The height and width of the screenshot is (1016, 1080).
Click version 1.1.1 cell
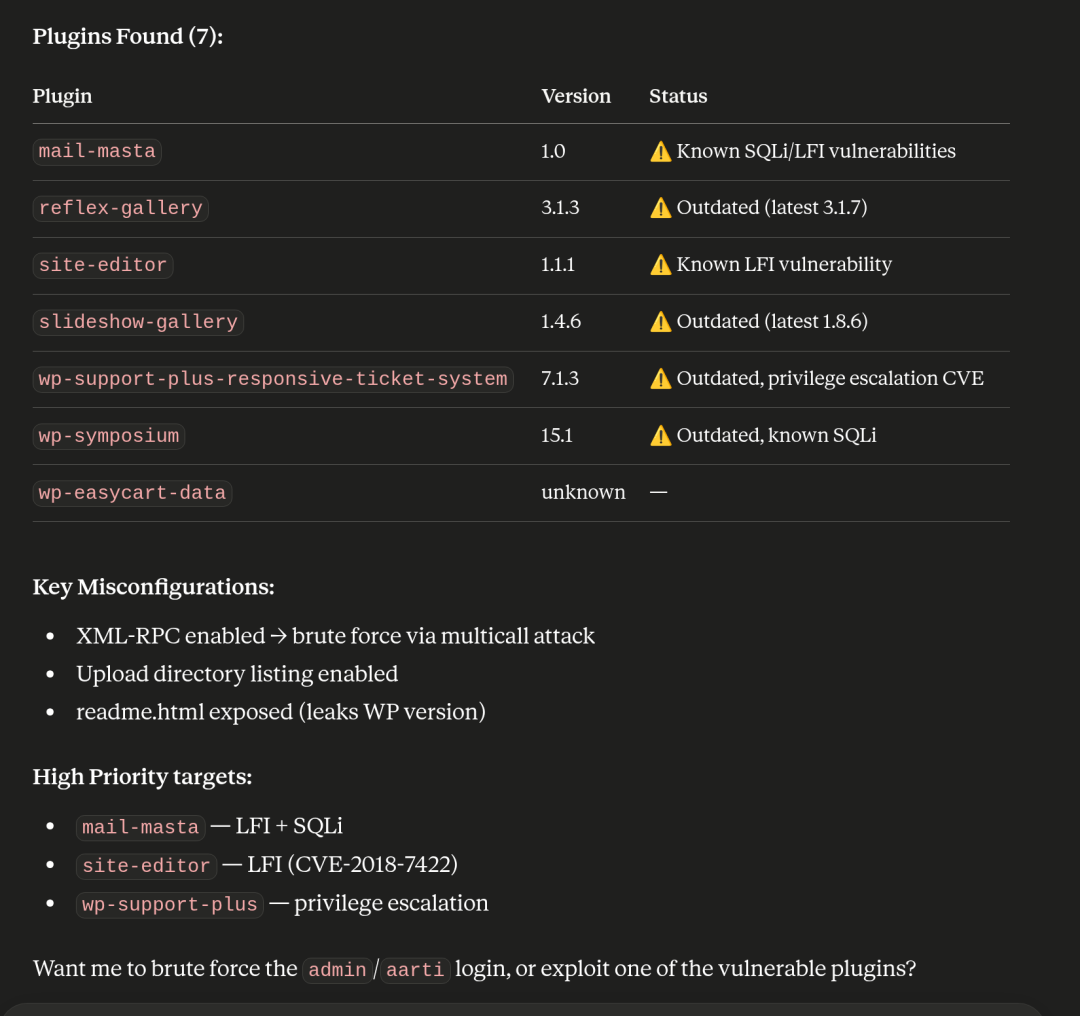click(558, 265)
